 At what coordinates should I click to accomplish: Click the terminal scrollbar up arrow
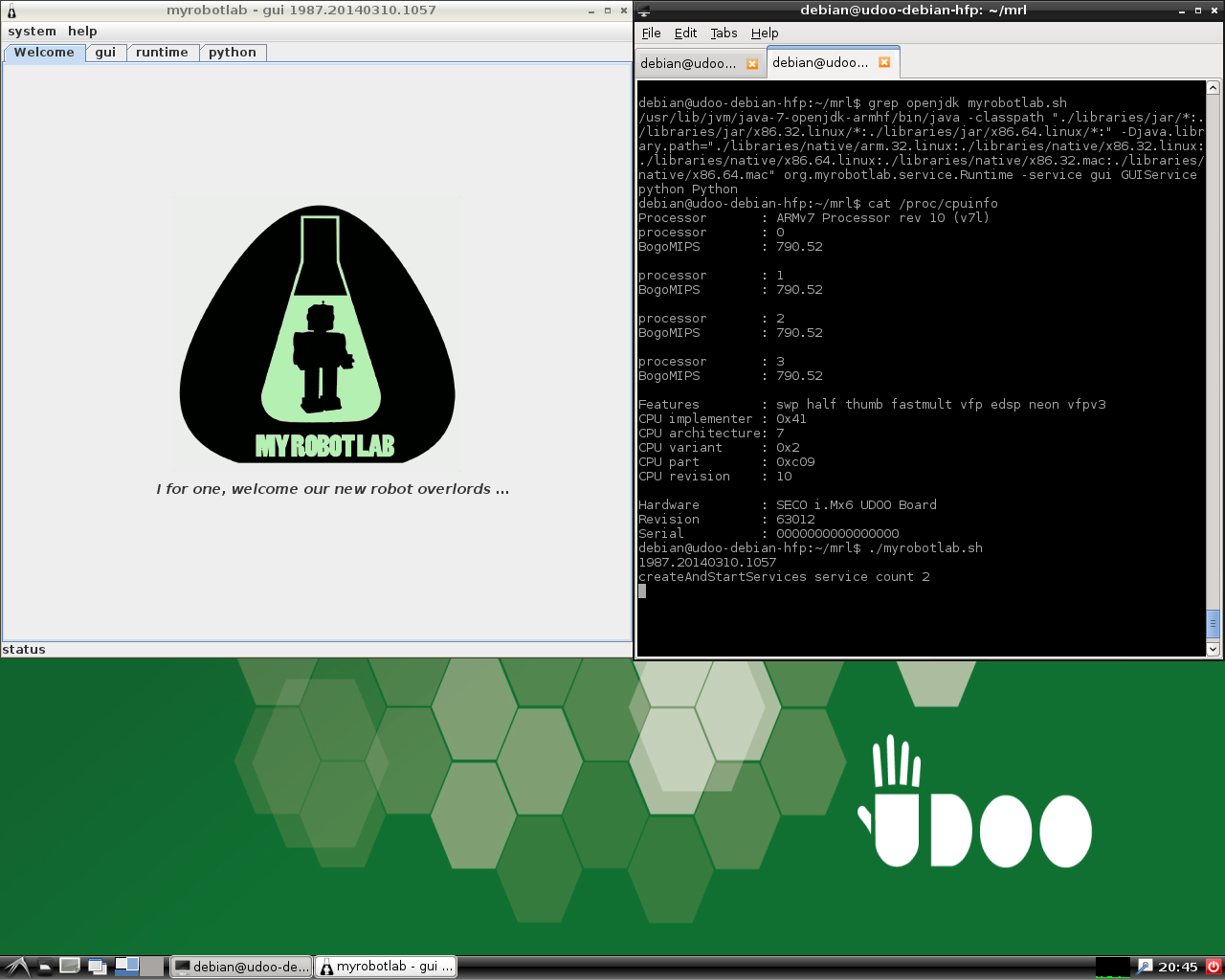click(x=1213, y=88)
